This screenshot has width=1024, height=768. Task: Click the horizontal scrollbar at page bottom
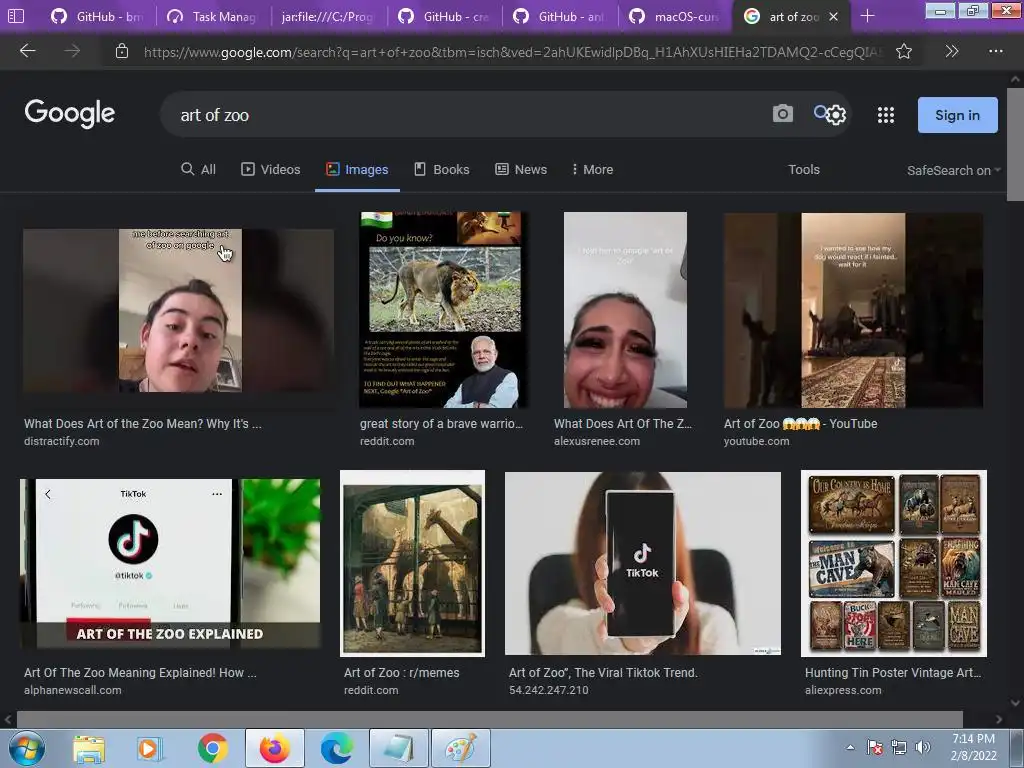tap(490, 719)
